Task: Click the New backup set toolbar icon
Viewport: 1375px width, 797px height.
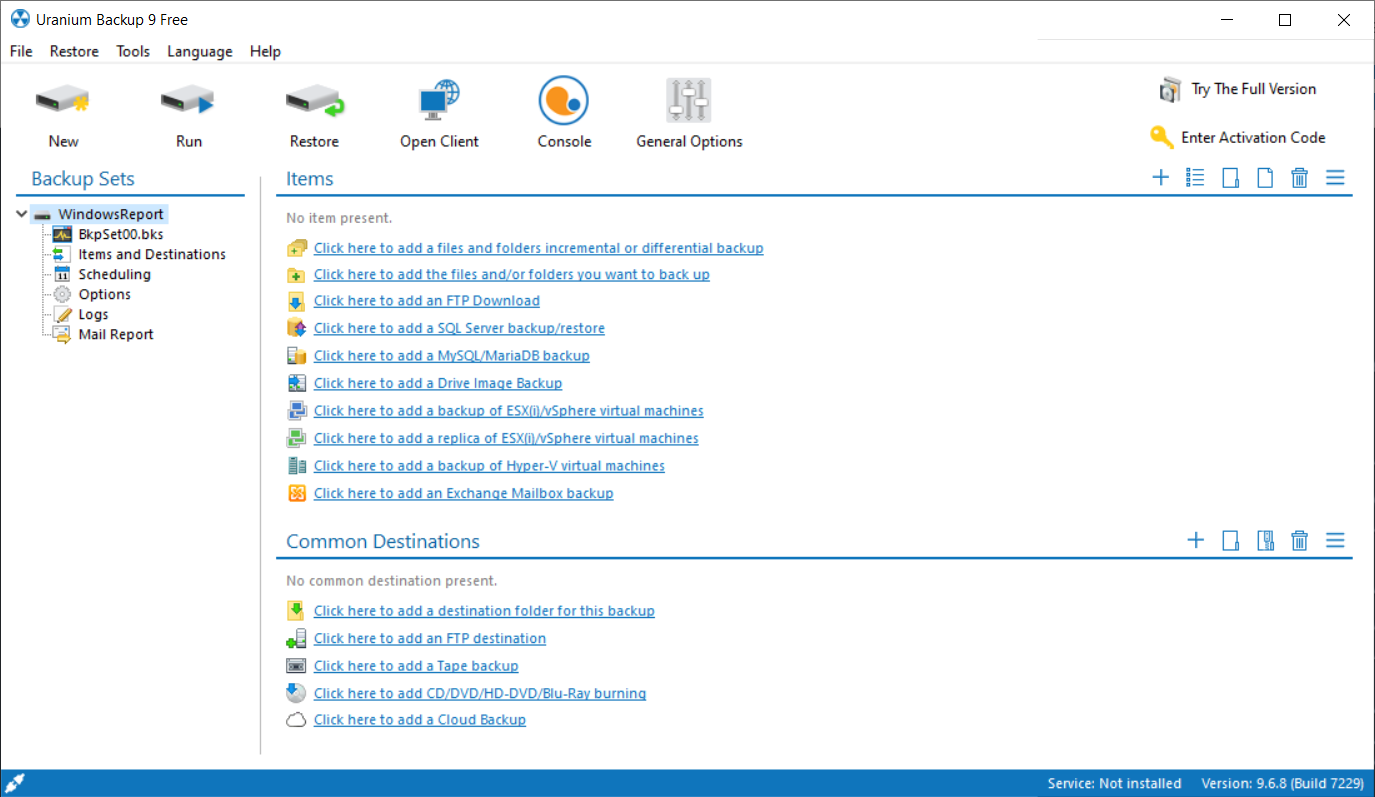Action: point(63,101)
